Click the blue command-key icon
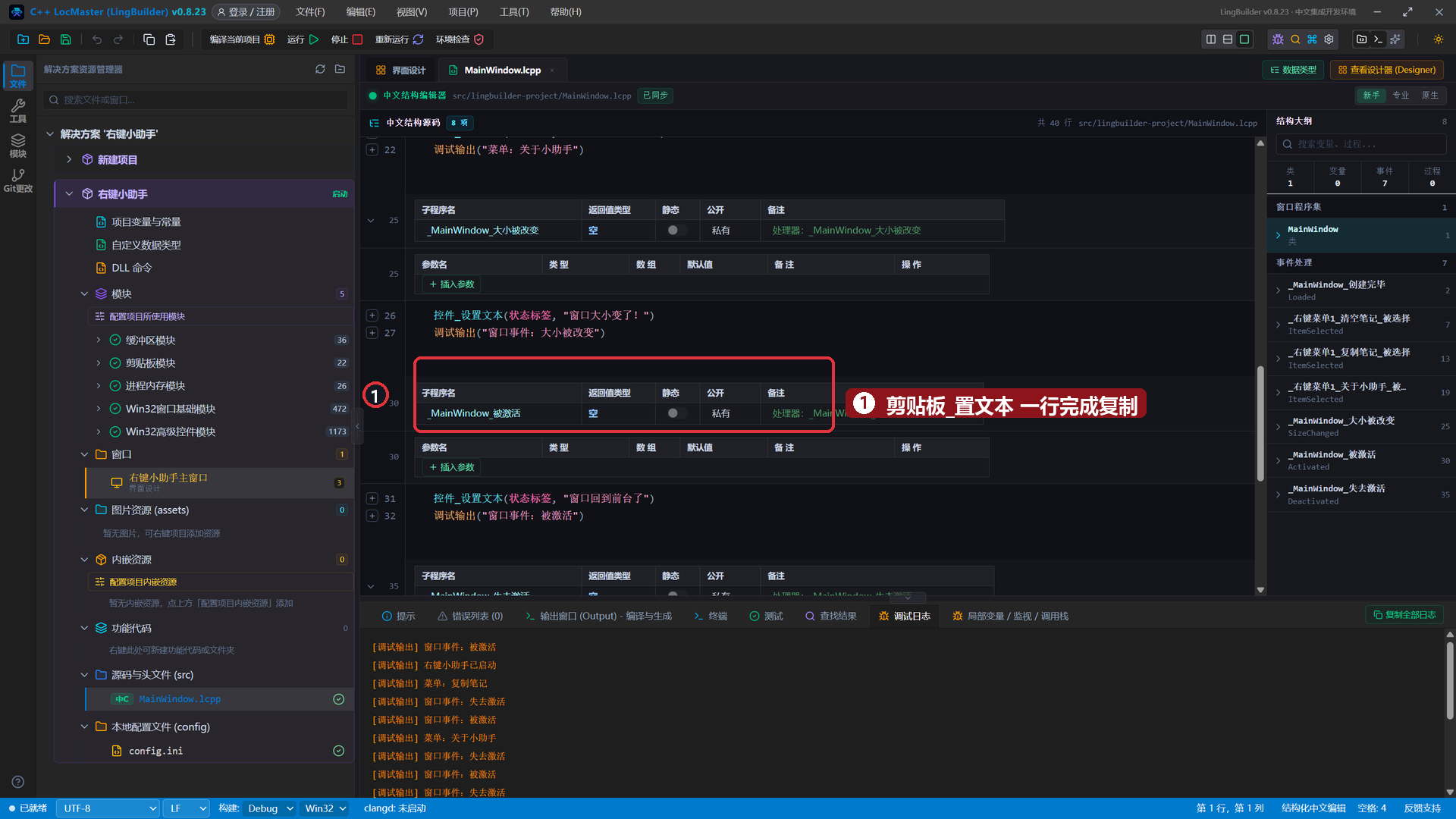Screen dimensions: 1456x819 tap(1312, 39)
